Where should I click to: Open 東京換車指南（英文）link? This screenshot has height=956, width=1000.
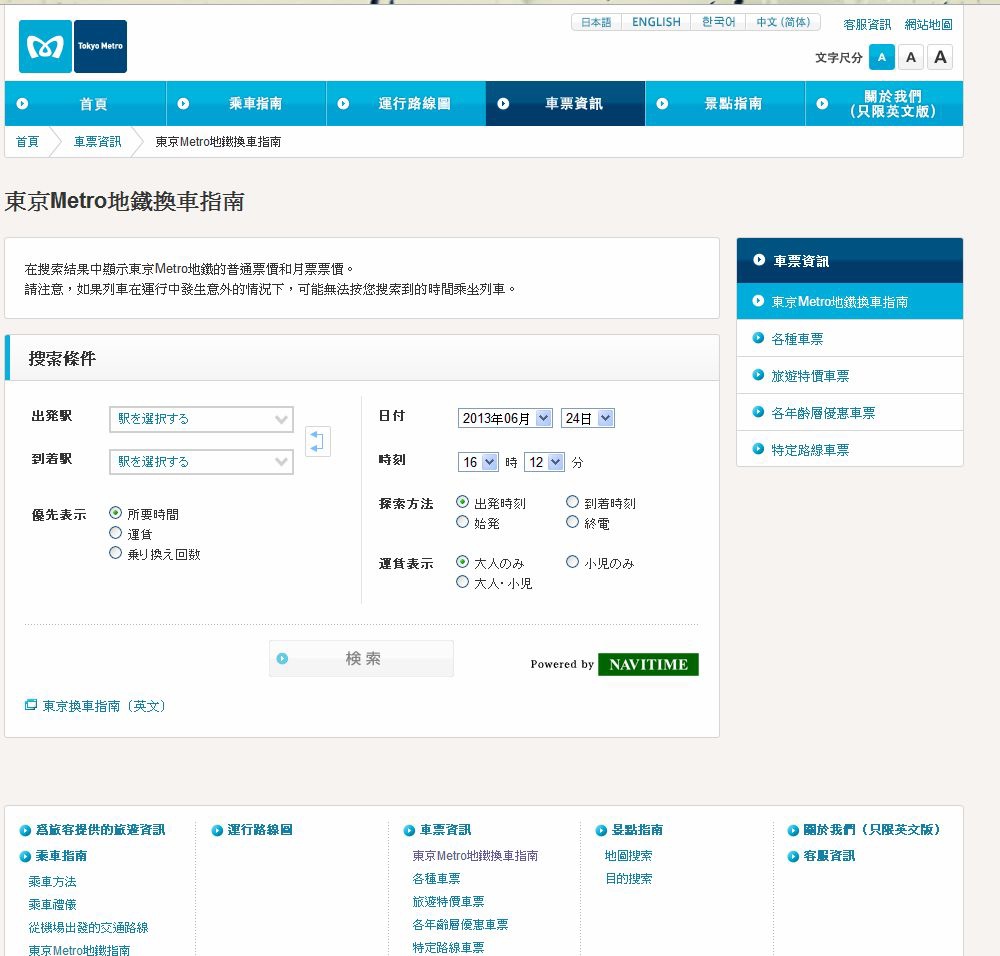[x=104, y=706]
